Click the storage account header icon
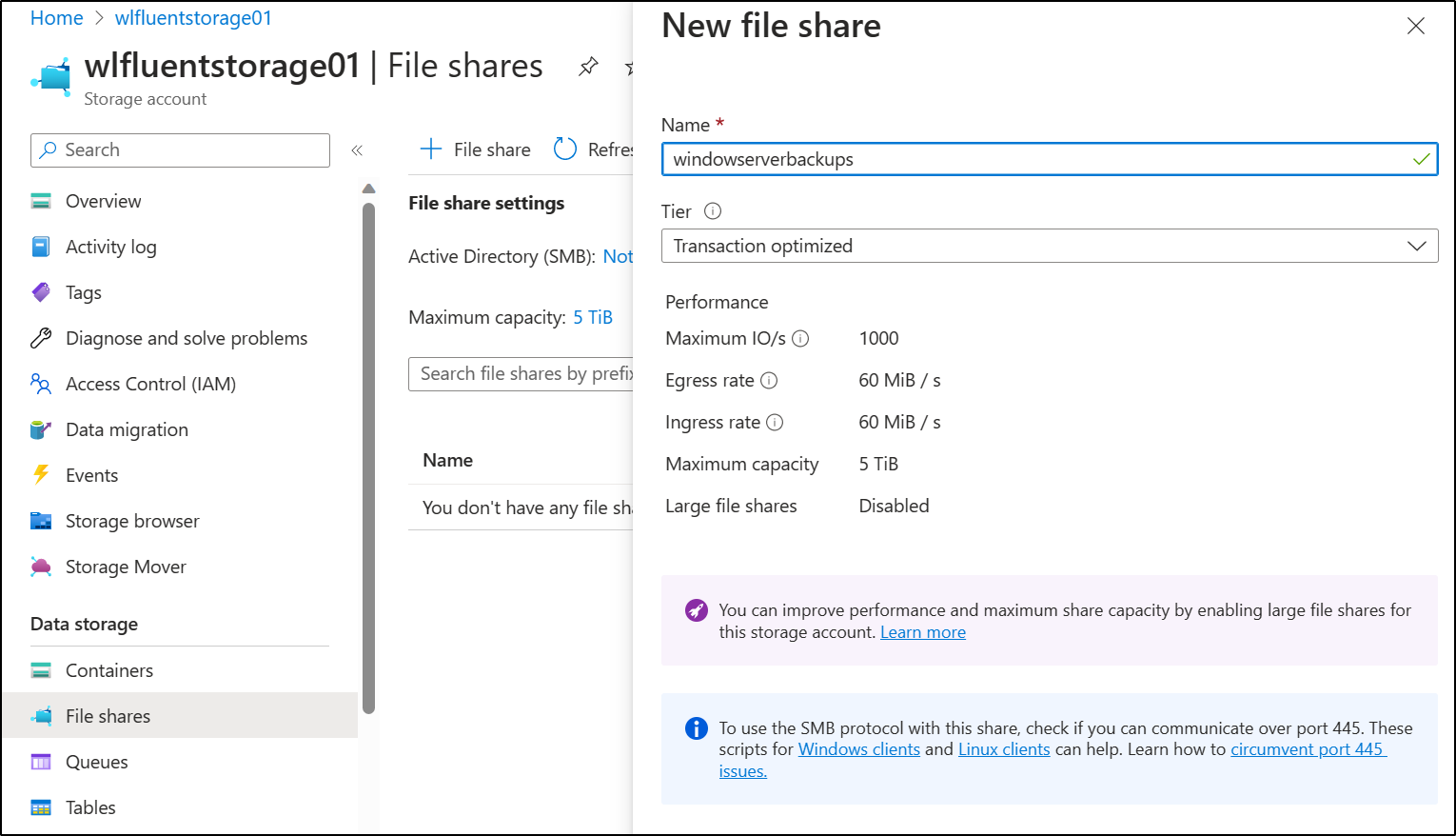Screen dimensions: 1456x836 (x=51, y=77)
